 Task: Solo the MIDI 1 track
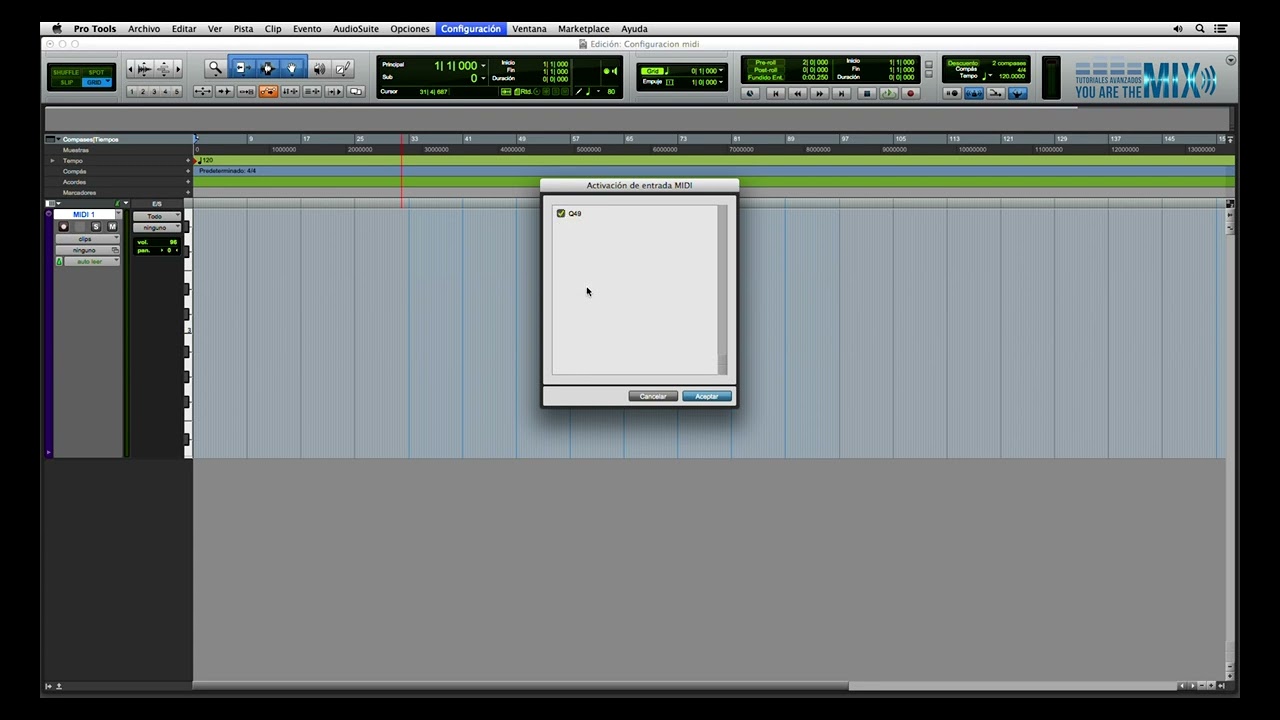click(96, 227)
